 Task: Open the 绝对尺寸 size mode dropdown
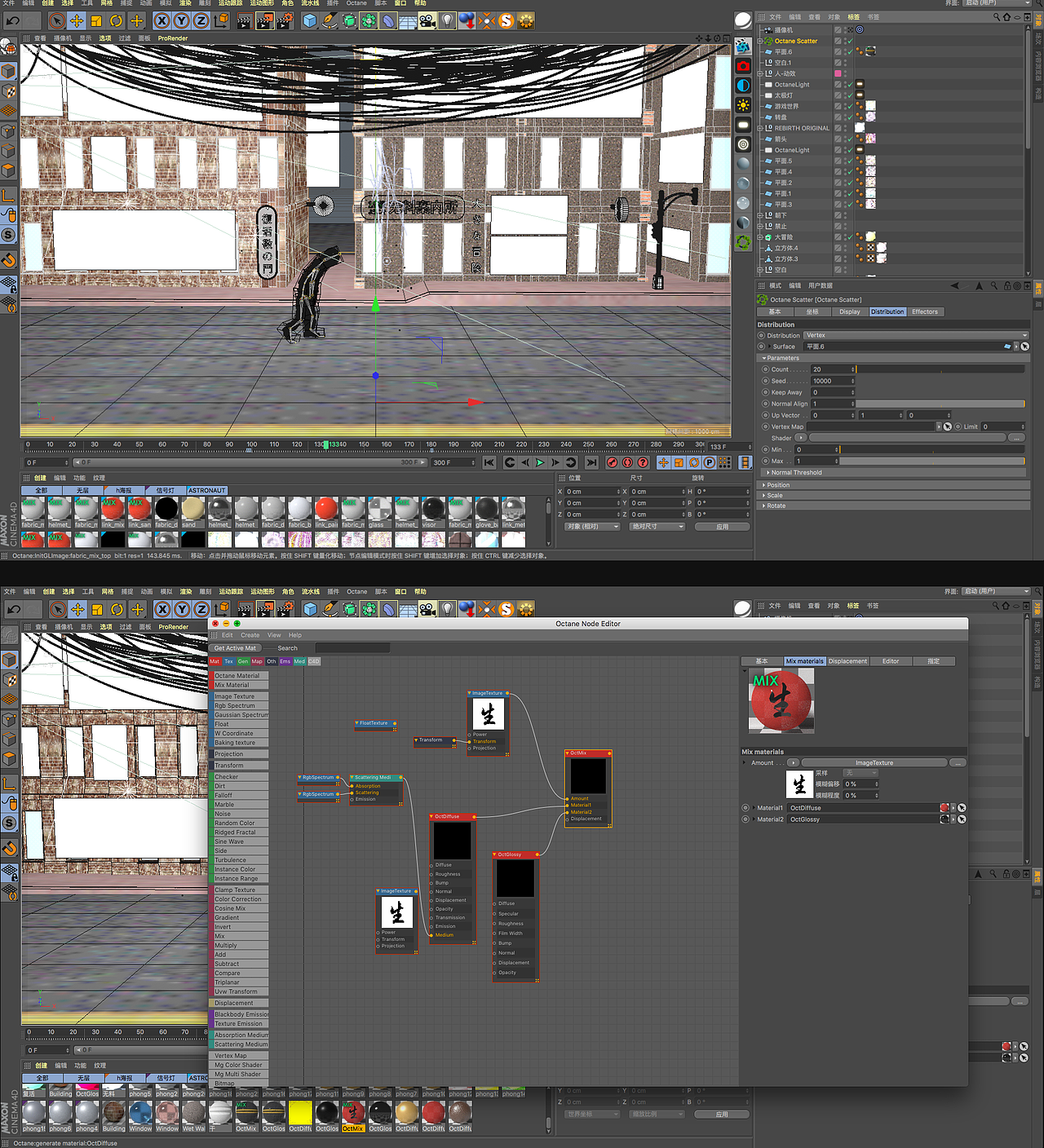(x=657, y=527)
